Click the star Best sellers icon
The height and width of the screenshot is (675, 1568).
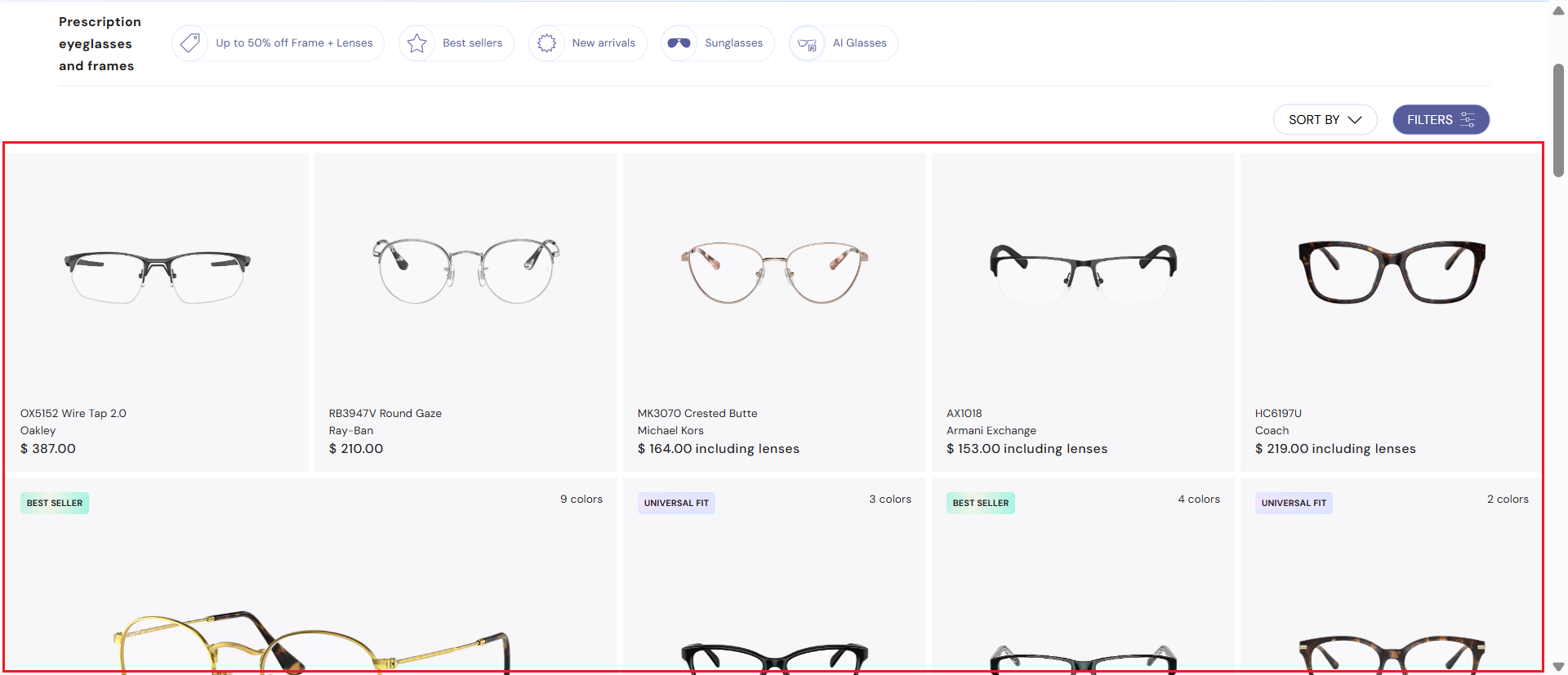[416, 43]
